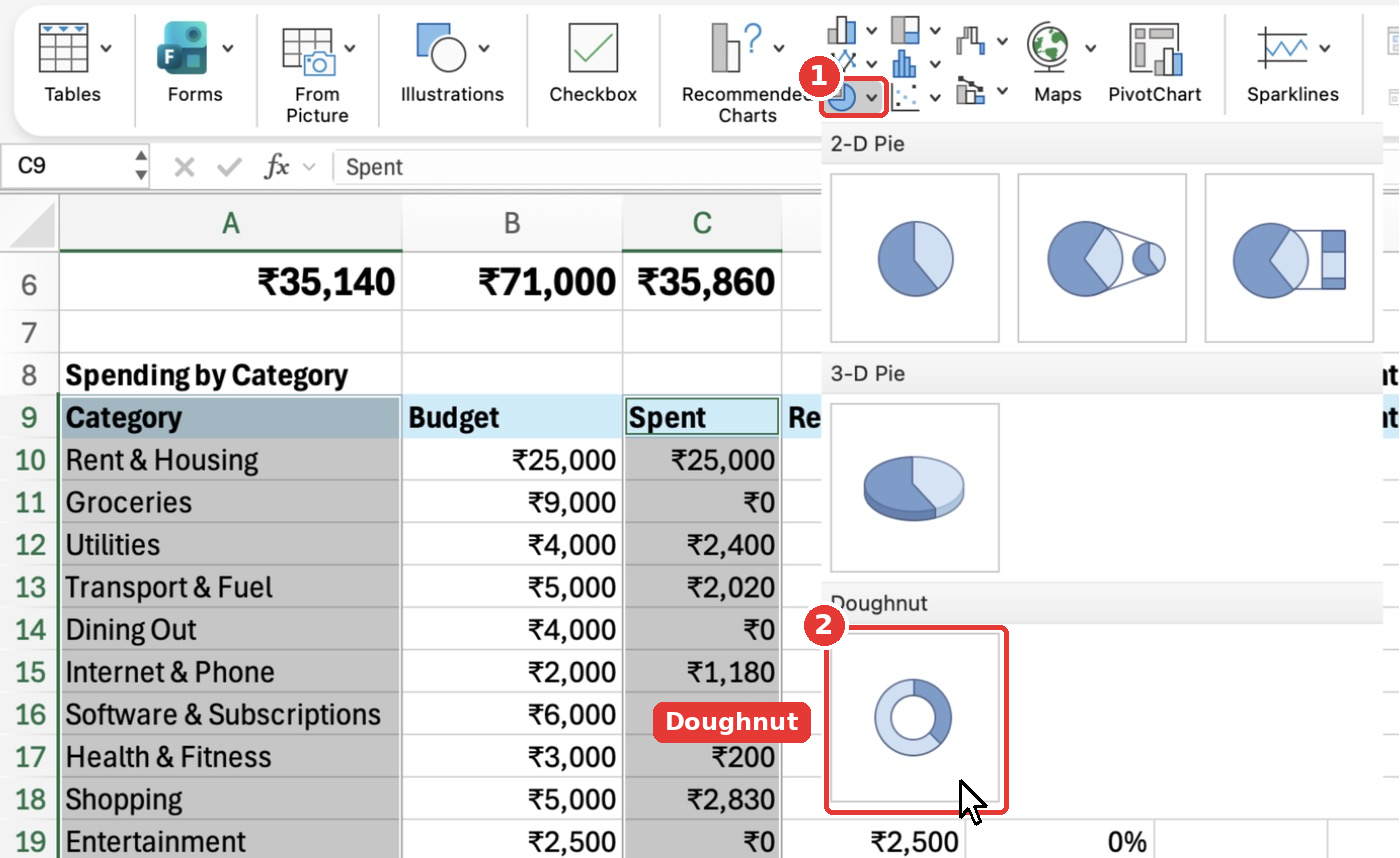Click the Tables ribbon icon
The height and width of the screenshot is (858, 1400).
pyautogui.click(x=65, y=47)
